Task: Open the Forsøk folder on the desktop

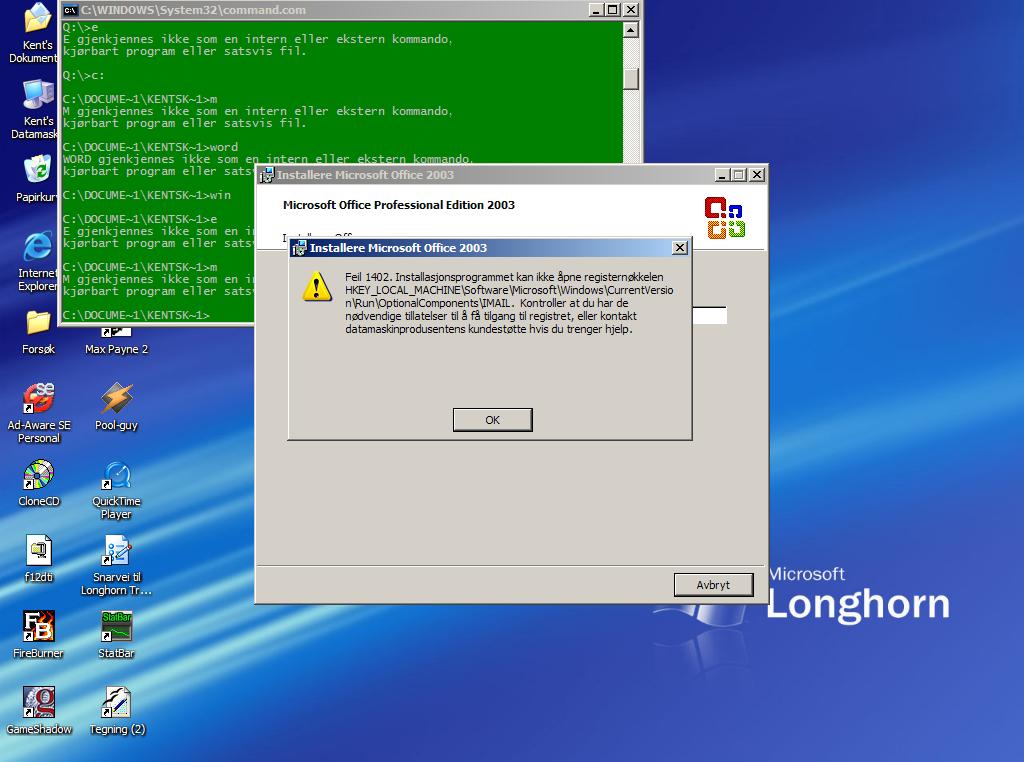Action: tap(39, 333)
